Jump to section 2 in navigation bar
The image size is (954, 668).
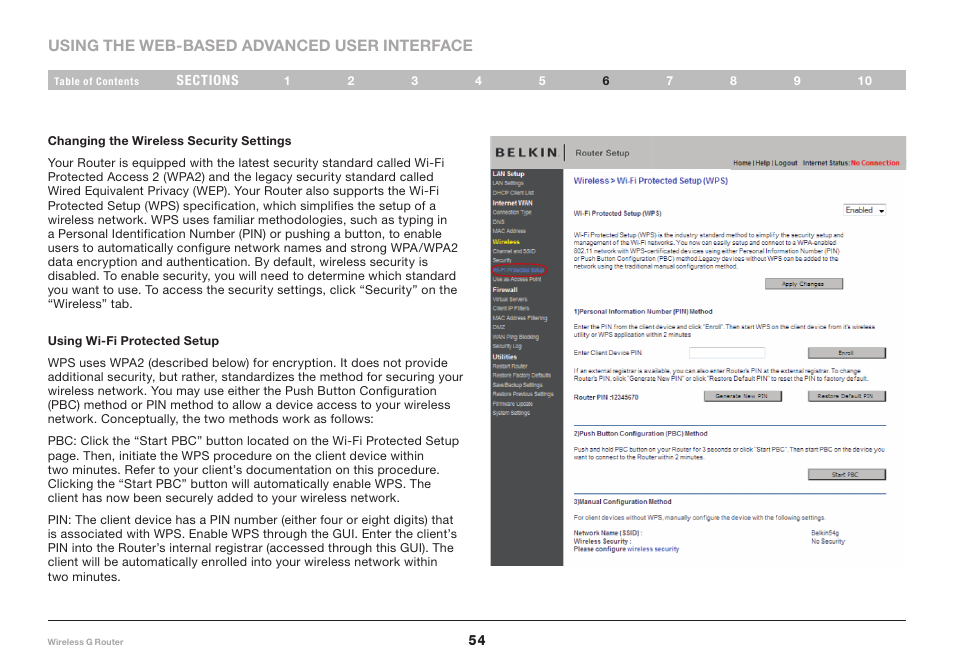click(x=351, y=81)
